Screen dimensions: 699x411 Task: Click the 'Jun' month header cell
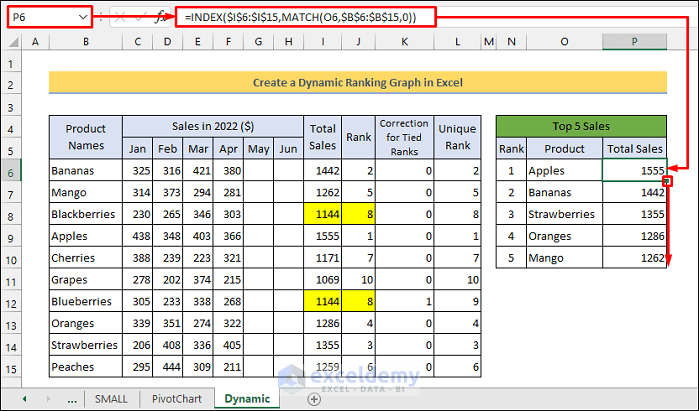(x=288, y=148)
